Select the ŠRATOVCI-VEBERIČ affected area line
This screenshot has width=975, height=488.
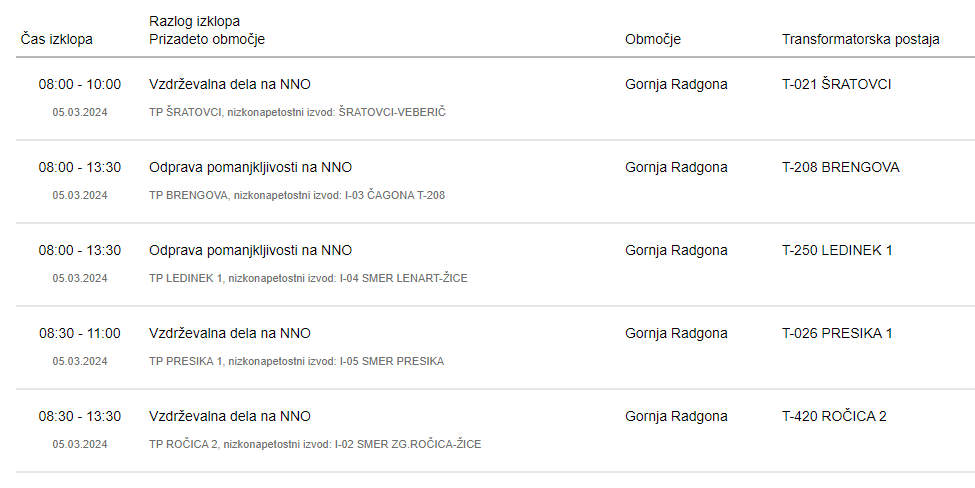(297, 112)
